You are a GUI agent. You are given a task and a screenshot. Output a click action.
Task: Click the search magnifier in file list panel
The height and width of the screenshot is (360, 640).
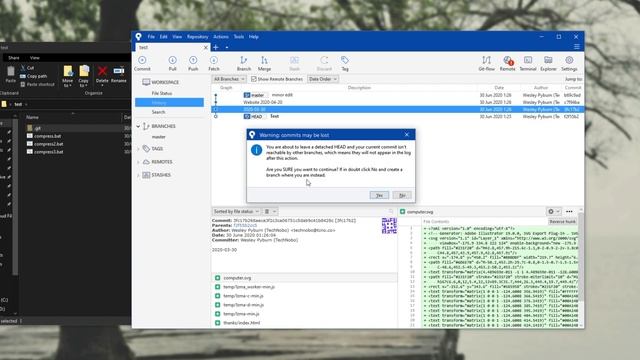click(391, 211)
